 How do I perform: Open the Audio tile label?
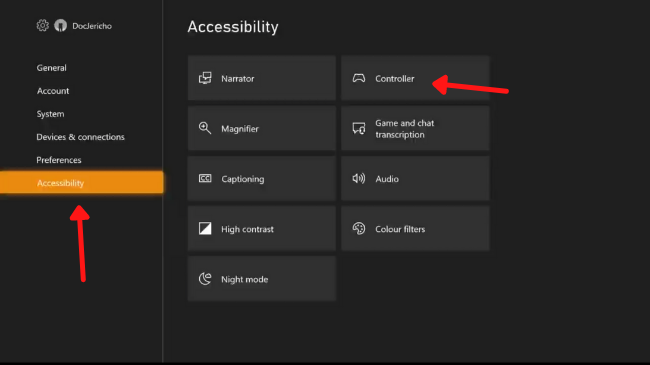(387, 179)
